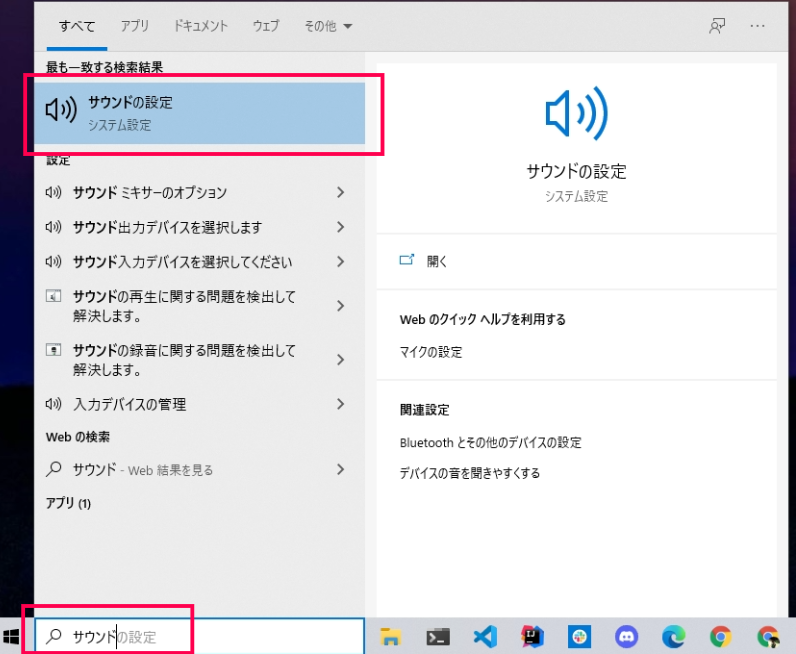
Task: Open Visual Studio Code from taskbar
Action: click(485, 637)
